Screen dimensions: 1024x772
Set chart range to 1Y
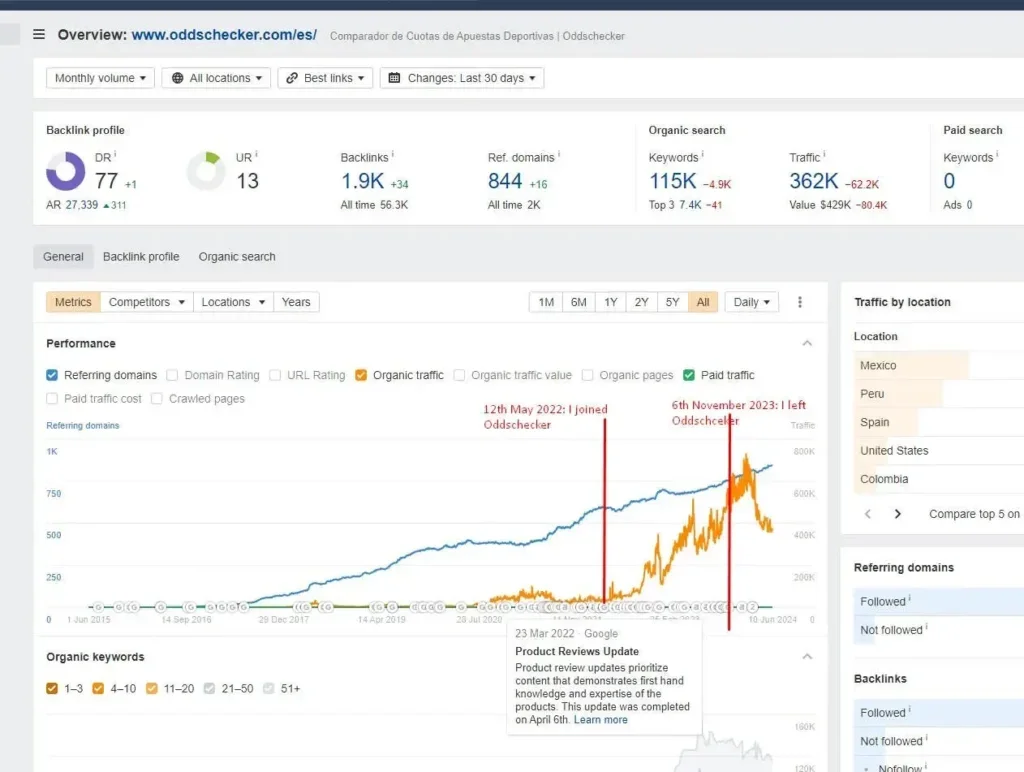tap(611, 302)
